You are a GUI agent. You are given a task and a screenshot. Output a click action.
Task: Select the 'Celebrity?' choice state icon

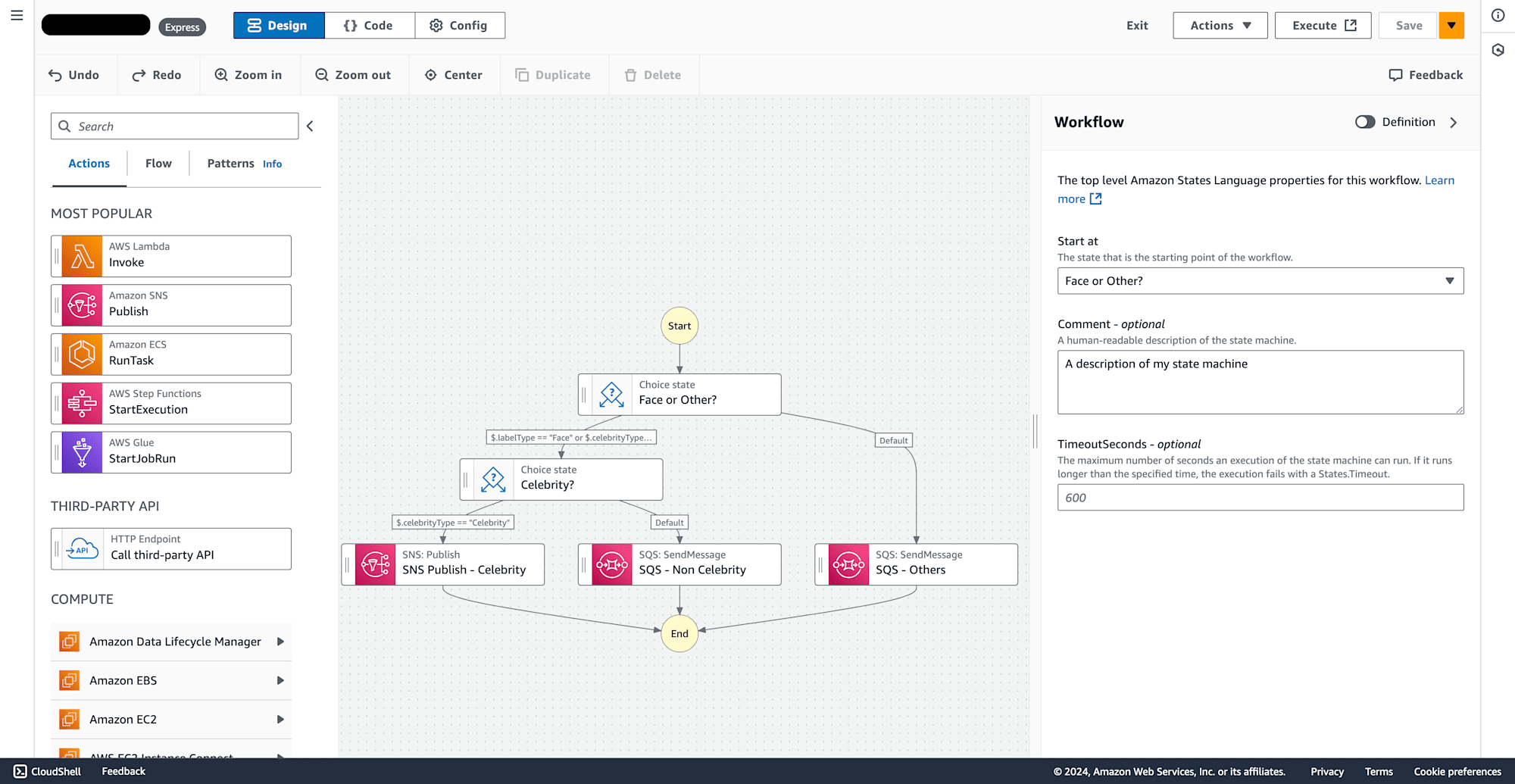tap(493, 479)
